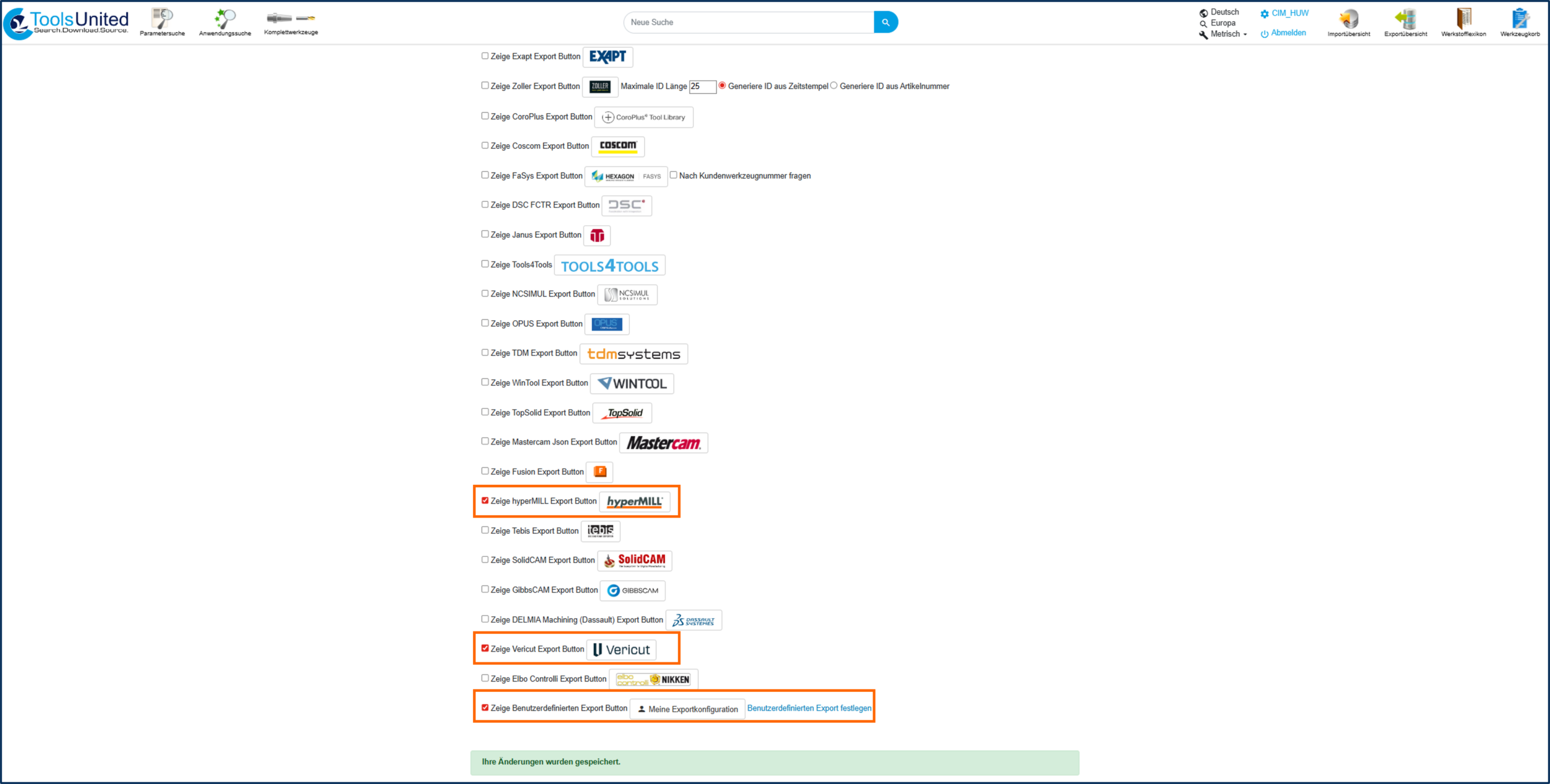This screenshot has height=784, width=1550.
Task: Click the hyperMILL logo button
Action: [x=635, y=502]
